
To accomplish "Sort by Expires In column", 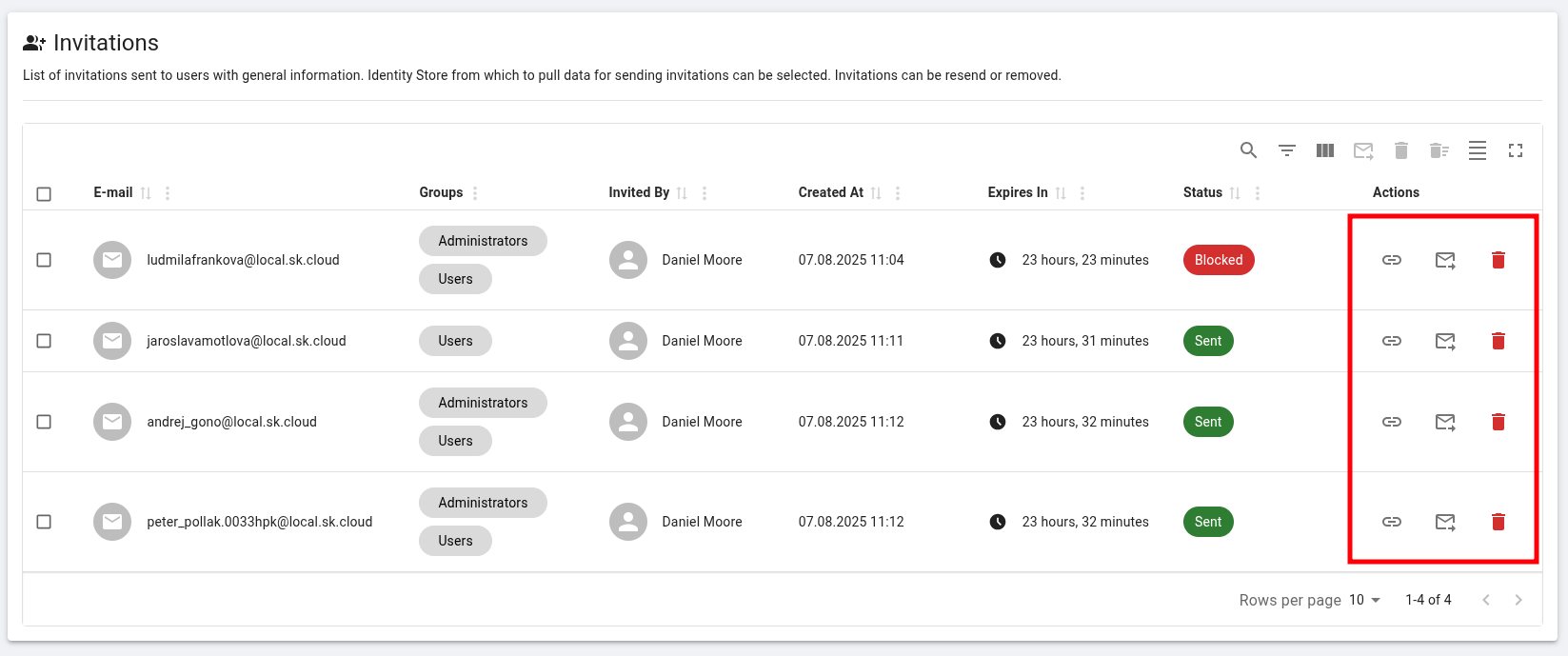I will tap(1061, 193).
